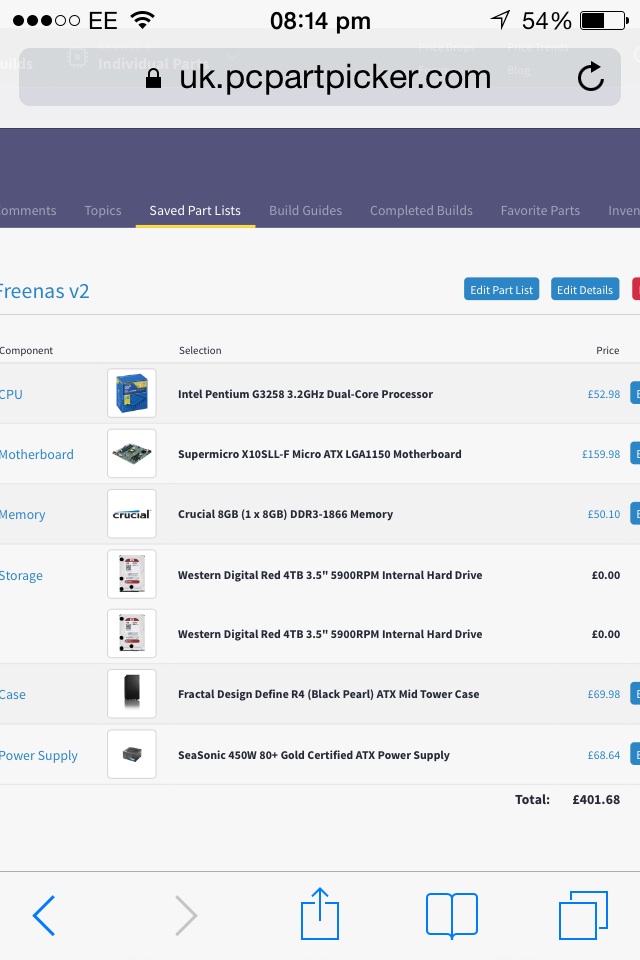640x960 pixels.
Task: Click the £52.98 CPU price link
Action: [x=604, y=394]
